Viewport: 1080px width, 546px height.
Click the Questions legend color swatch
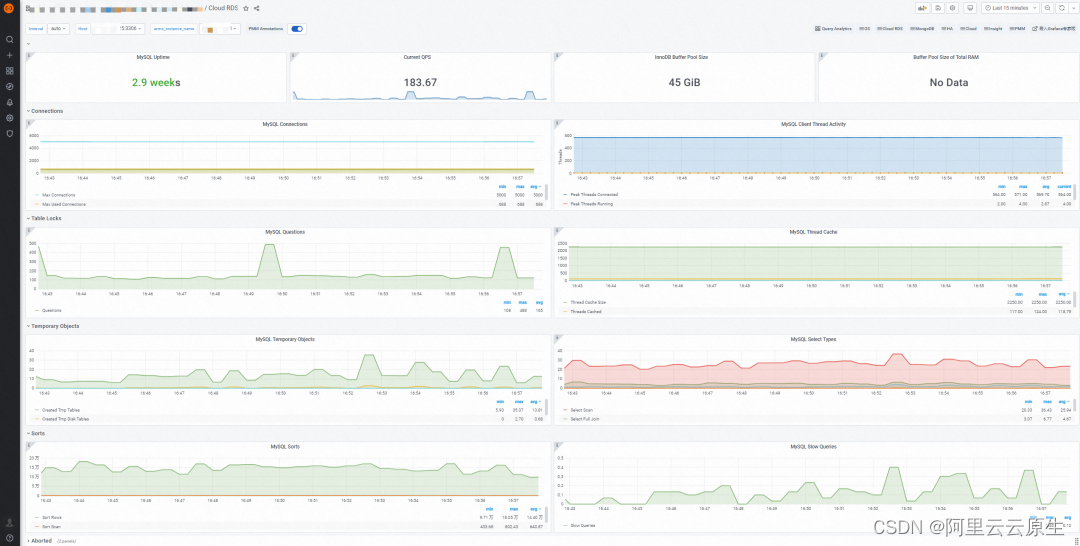pos(37,311)
